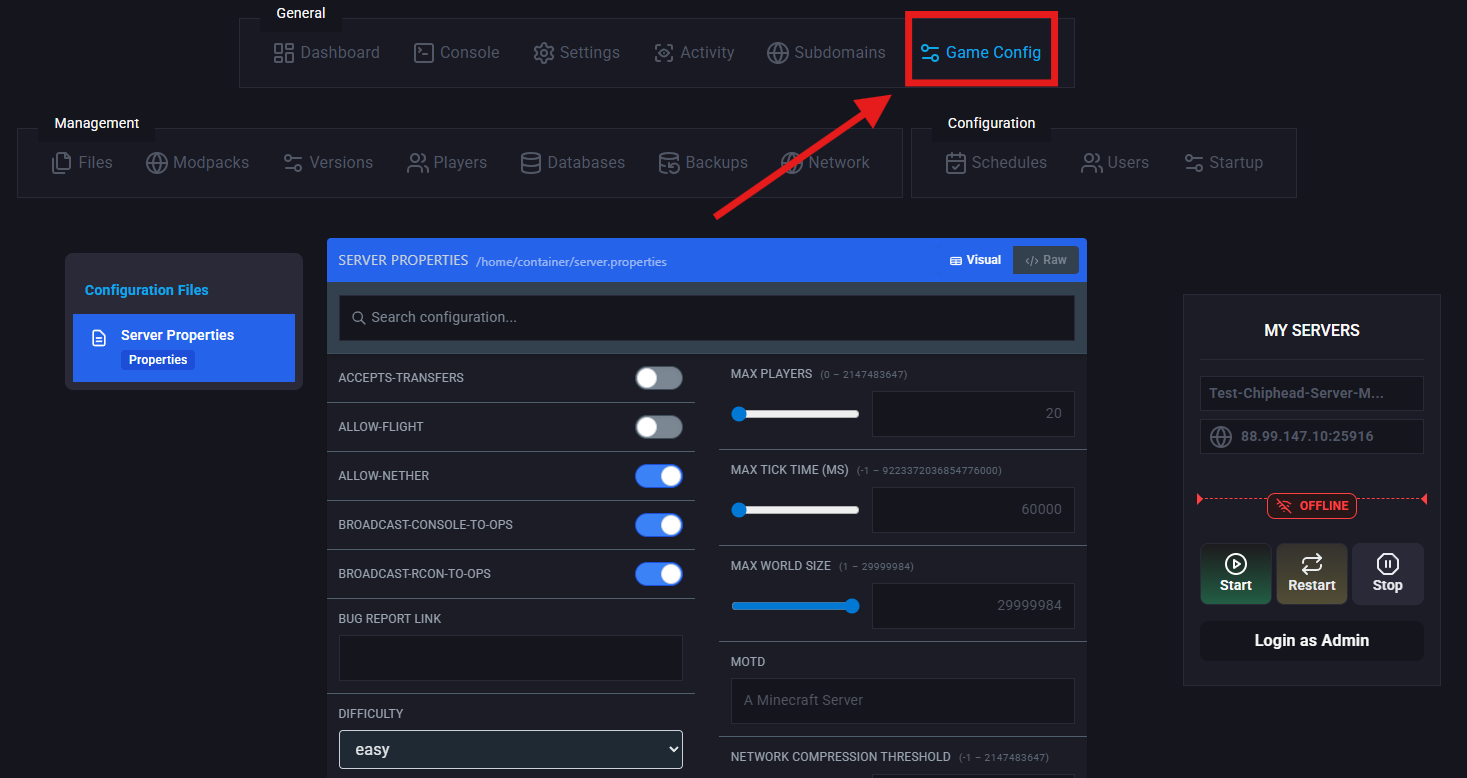Go to the Modpacks tab
This screenshot has height=778, width=1467.
coord(198,163)
